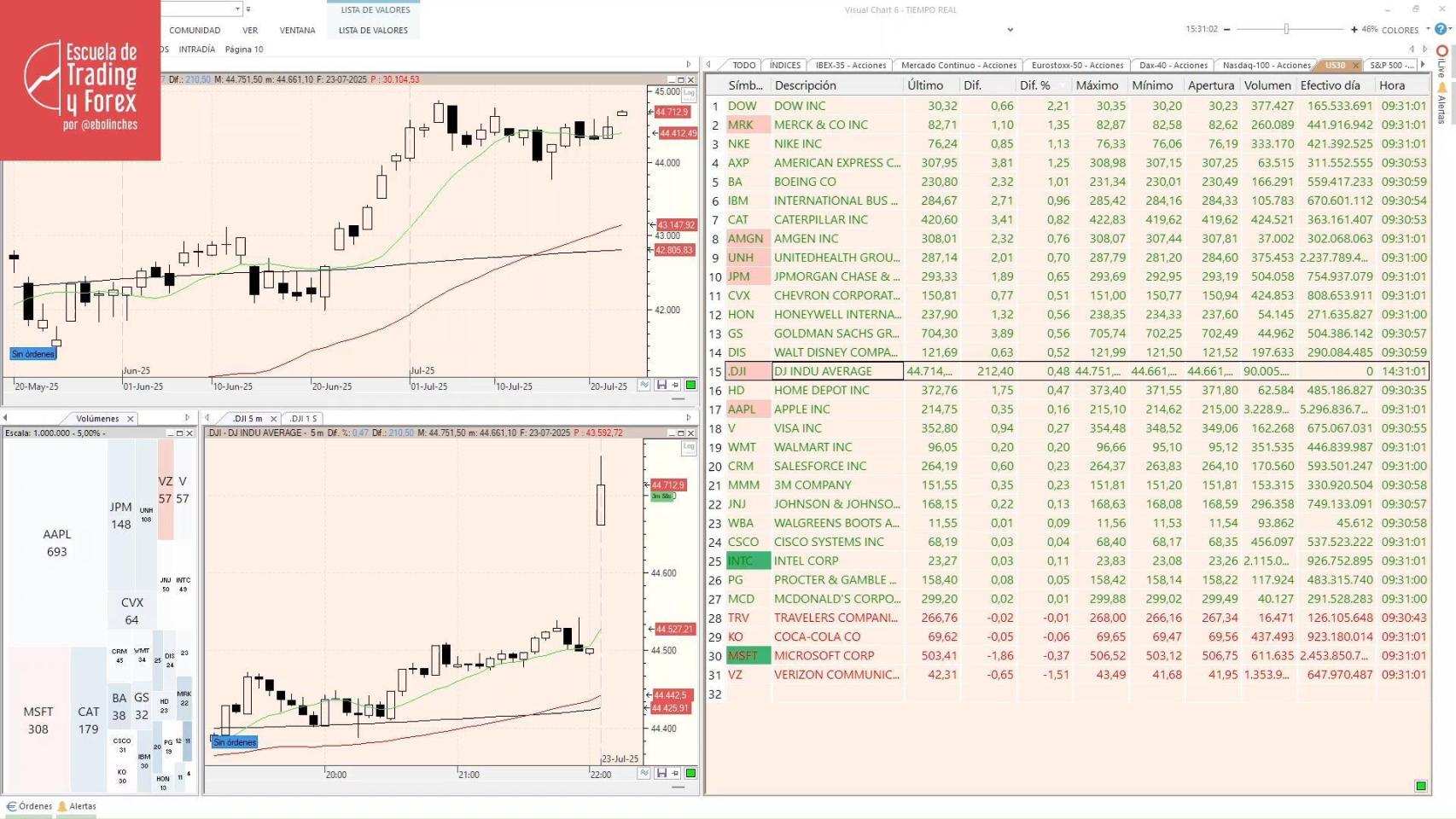
Task: Click previous arrow beside .DJI 5 m tab
Action: pyautogui.click(x=207, y=418)
